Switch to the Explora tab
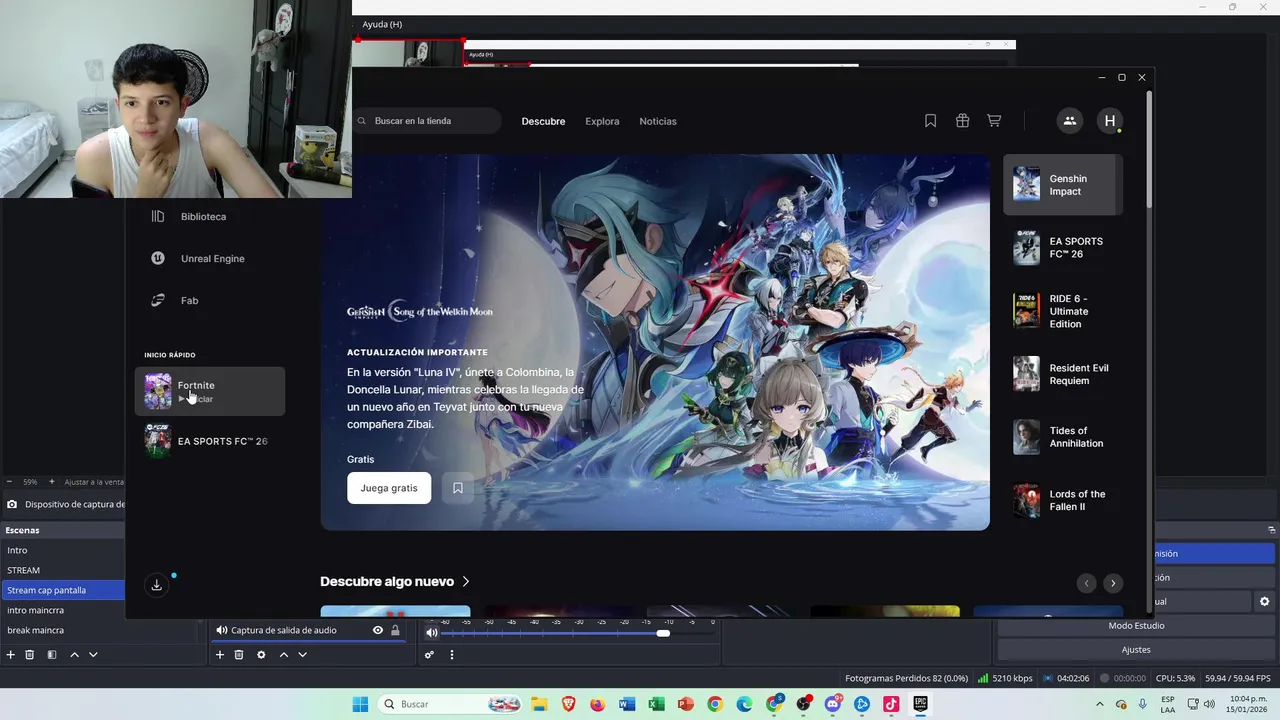The width and height of the screenshot is (1280, 720). (x=602, y=121)
